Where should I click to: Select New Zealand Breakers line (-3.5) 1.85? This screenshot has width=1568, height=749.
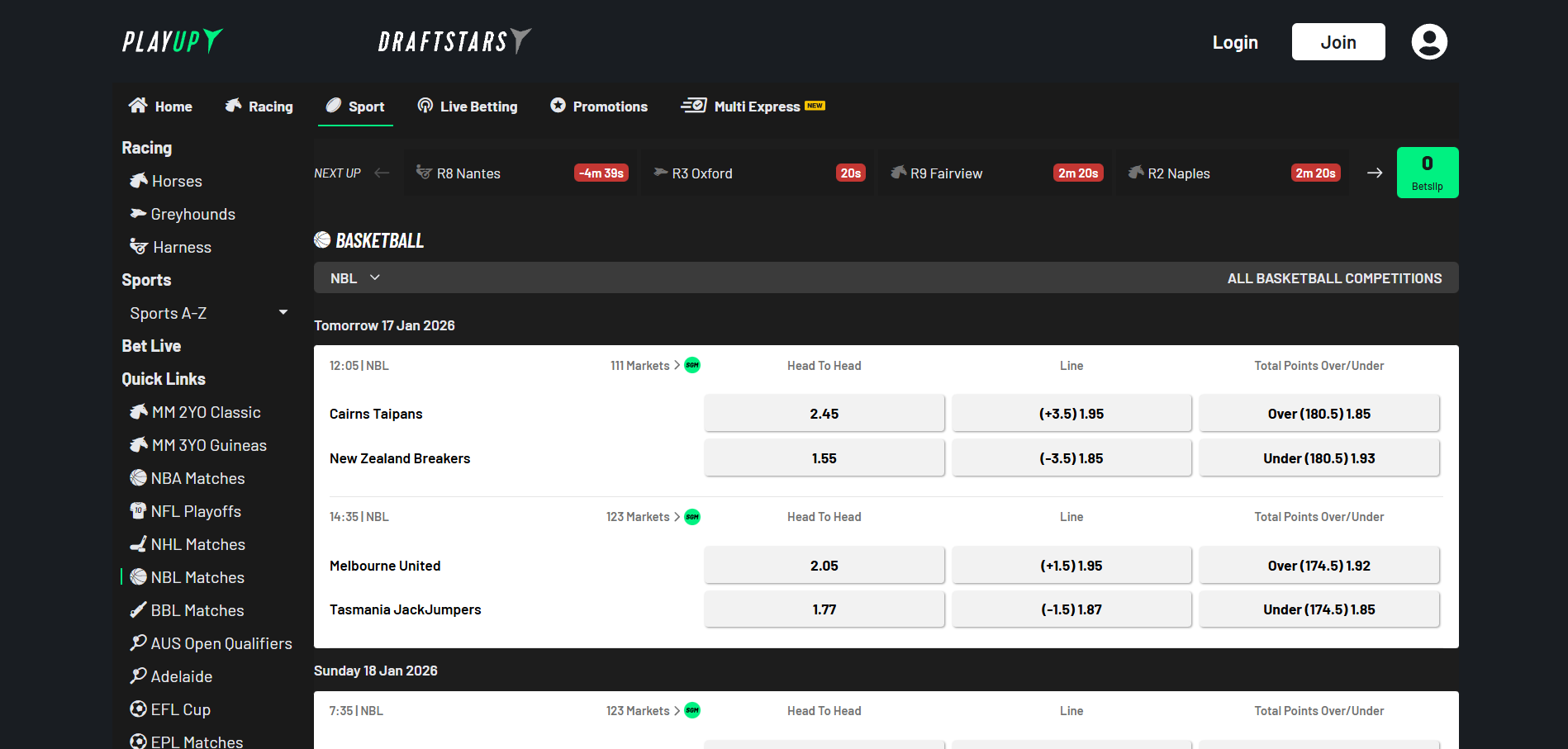click(x=1071, y=458)
